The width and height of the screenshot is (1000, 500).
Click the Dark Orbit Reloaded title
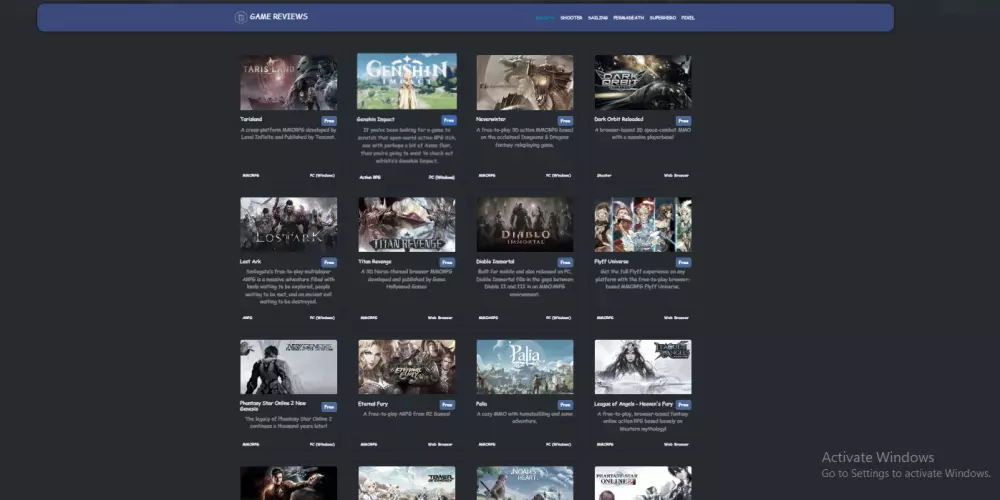(x=619, y=119)
